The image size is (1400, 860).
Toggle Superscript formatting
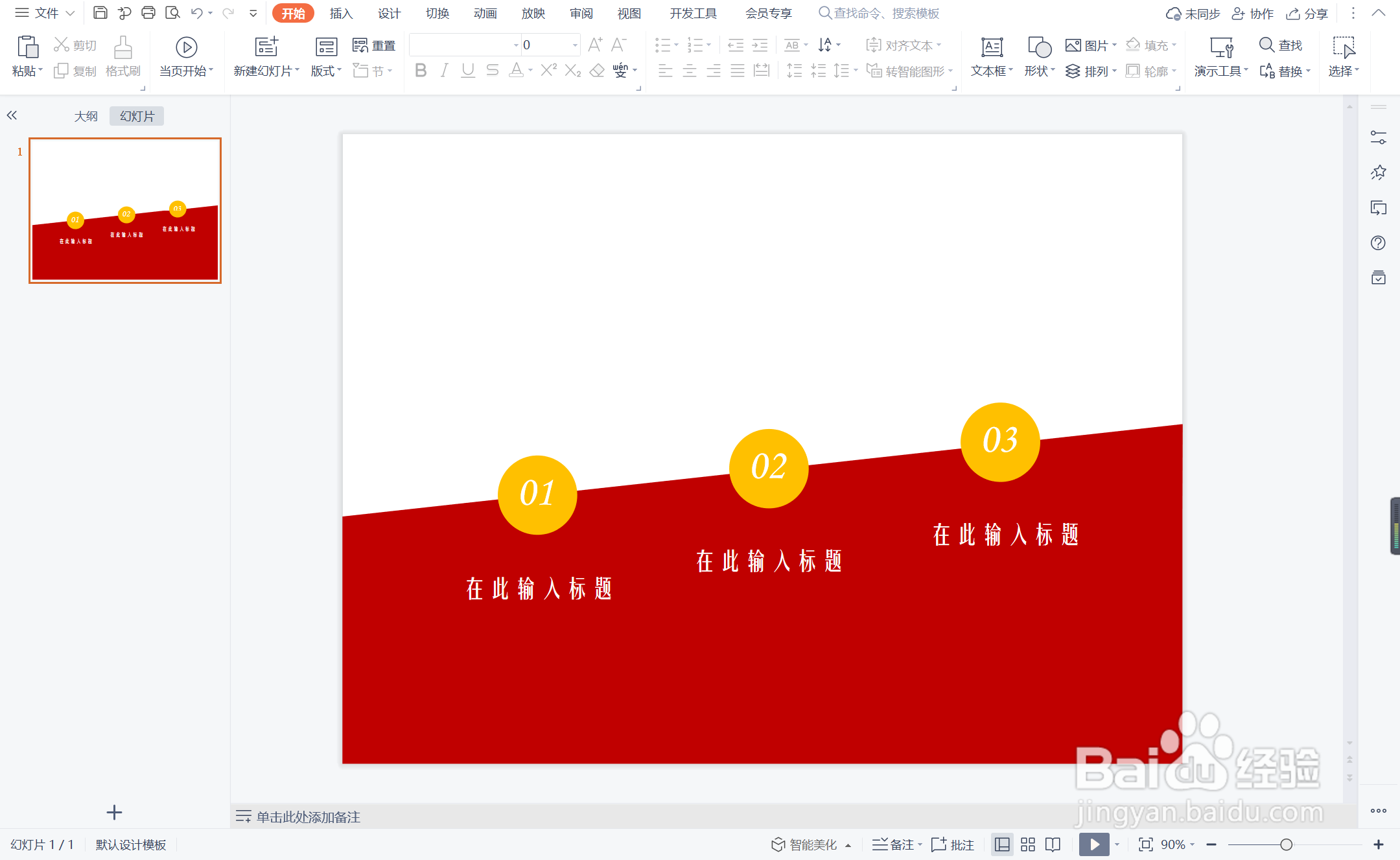coord(548,71)
